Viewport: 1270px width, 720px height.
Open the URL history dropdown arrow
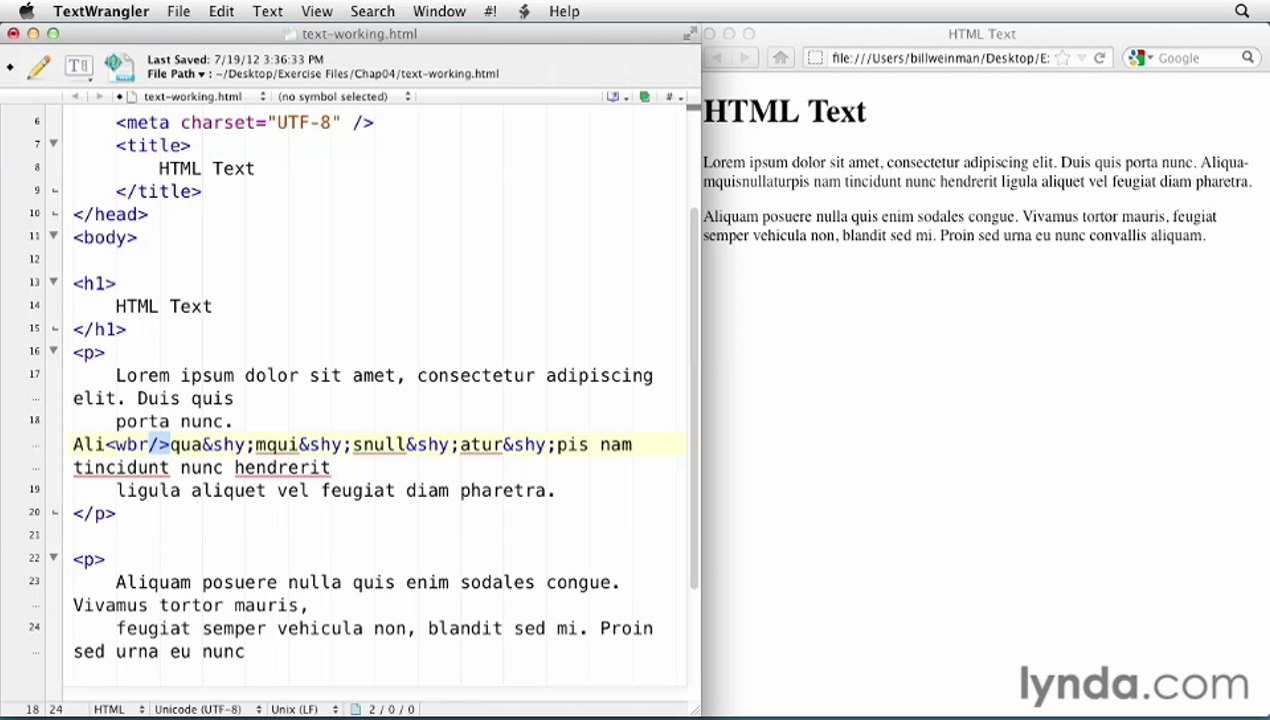(1081, 58)
